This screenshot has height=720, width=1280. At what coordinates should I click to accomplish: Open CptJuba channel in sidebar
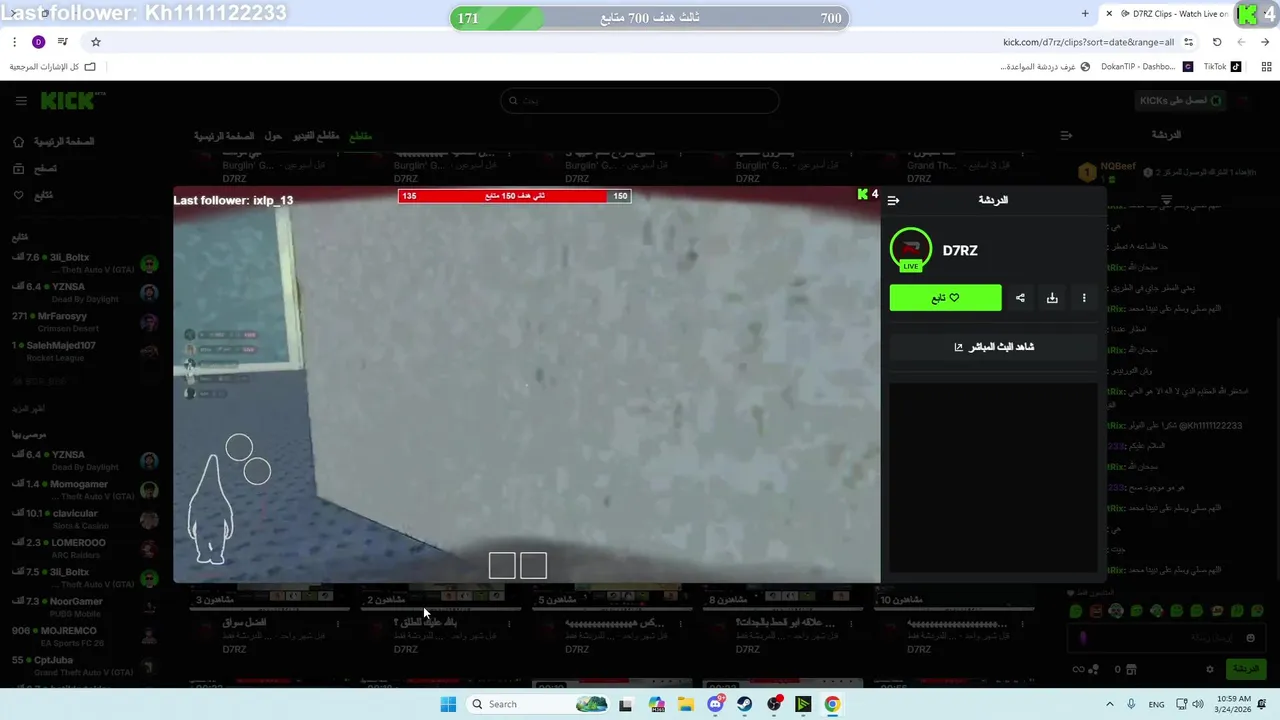coord(85,666)
